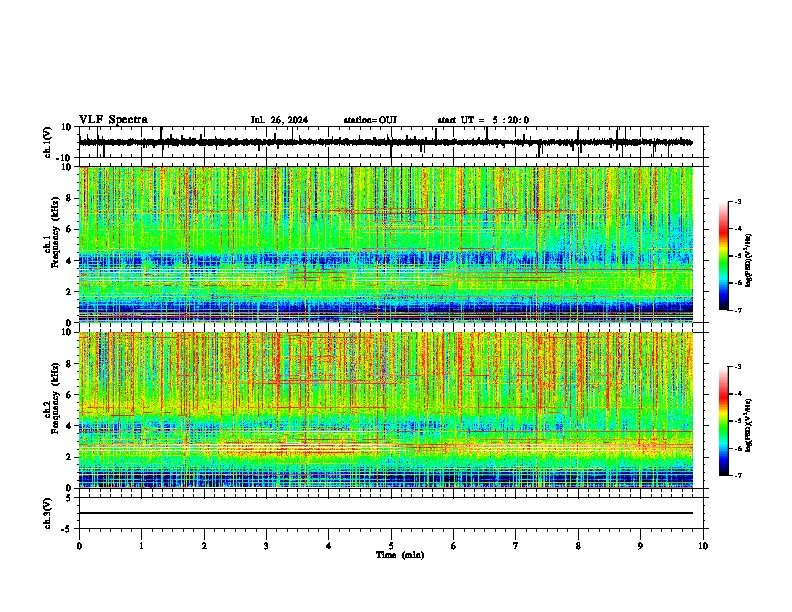This screenshot has height=612, width=792.
Task: Click the ch.1 spectrogram color scale bar
Action: 724,256
